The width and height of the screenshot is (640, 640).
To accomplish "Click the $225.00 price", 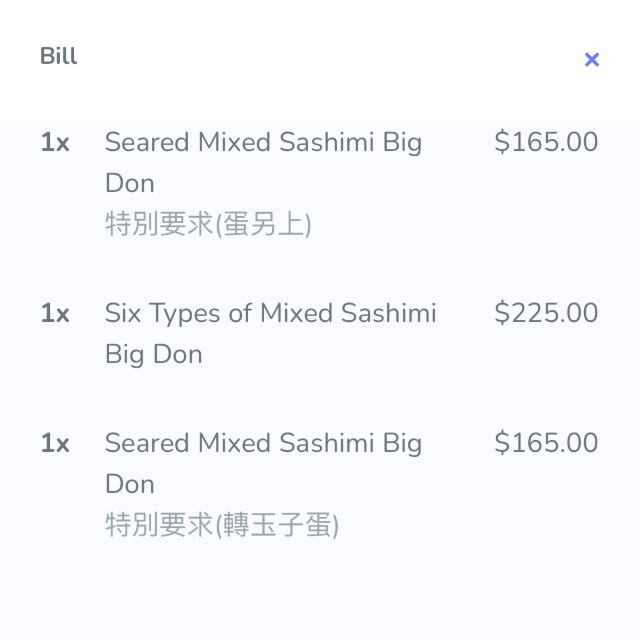I will (546, 313).
